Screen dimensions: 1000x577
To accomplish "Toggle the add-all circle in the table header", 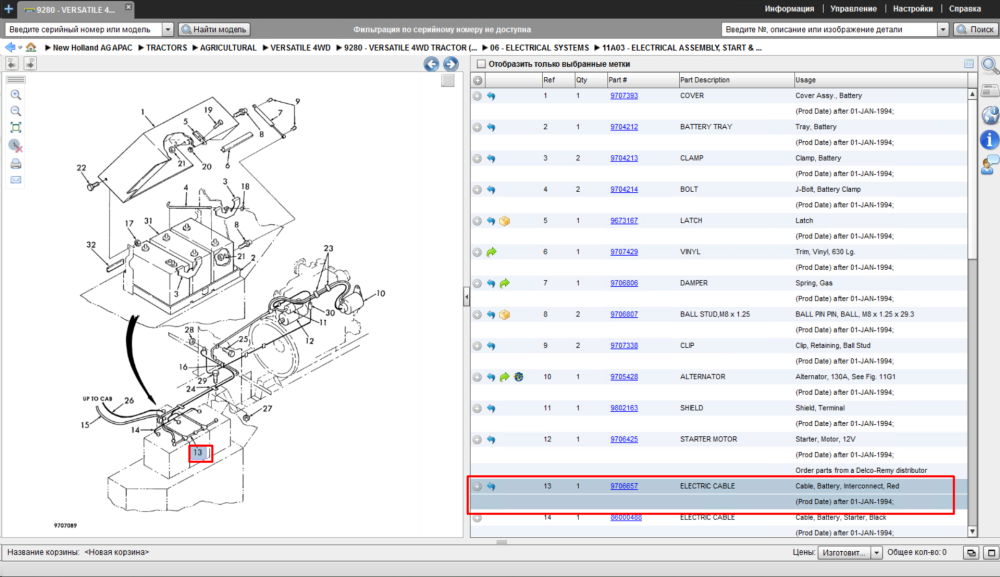I will [x=478, y=80].
